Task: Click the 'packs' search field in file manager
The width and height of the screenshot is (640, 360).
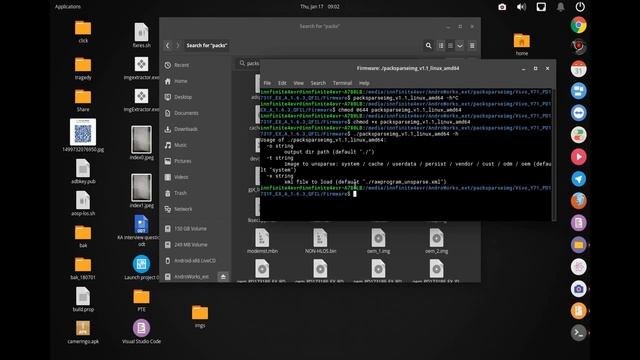Action: click(248, 63)
